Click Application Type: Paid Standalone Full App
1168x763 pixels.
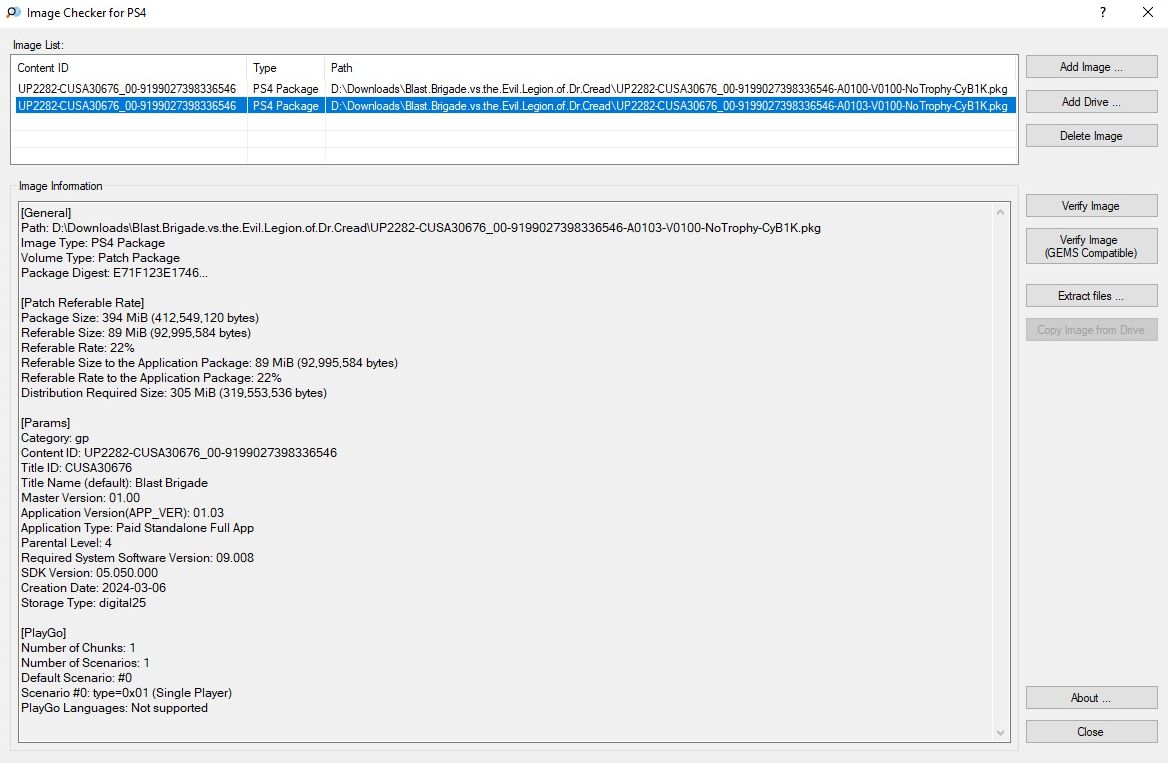pyautogui.click(x=138, y=528)
